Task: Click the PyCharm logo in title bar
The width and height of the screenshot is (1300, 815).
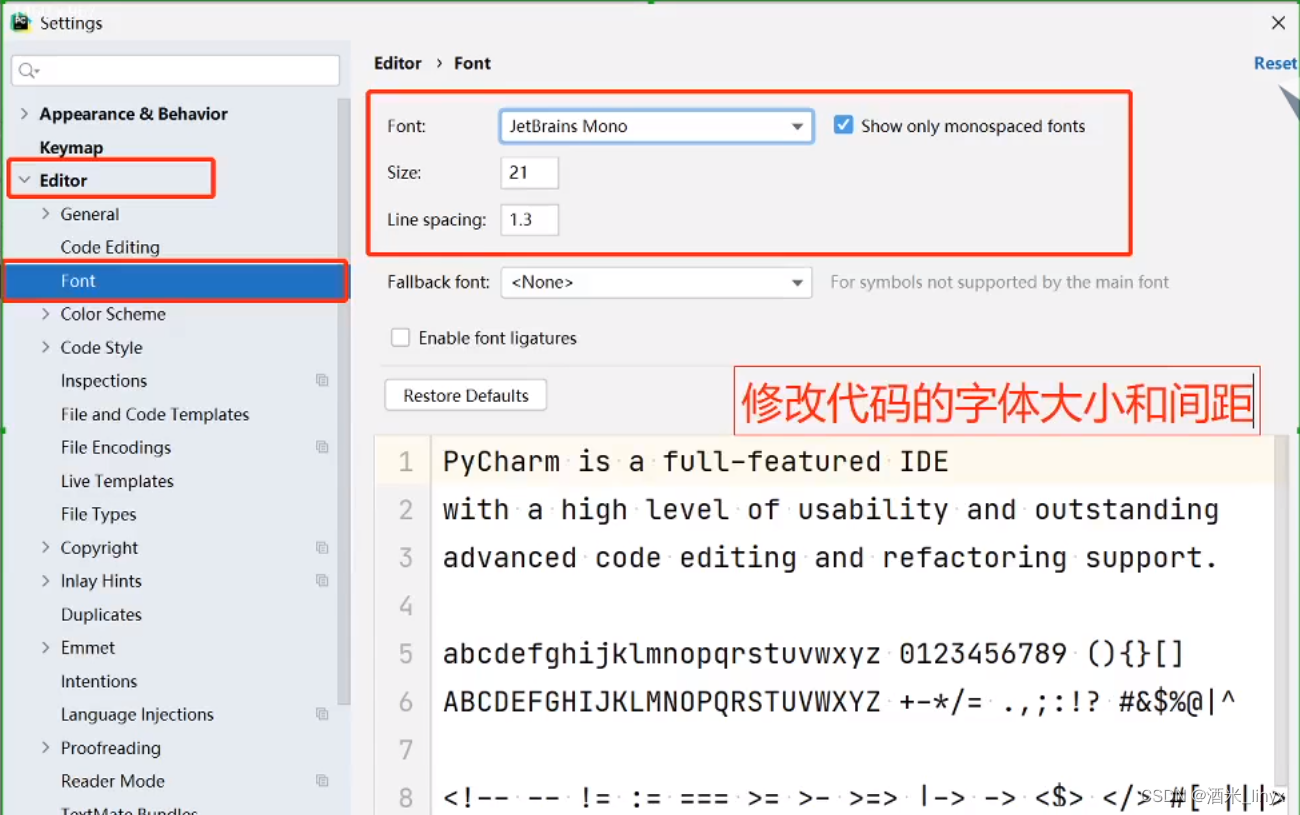Action: [20, 22]
